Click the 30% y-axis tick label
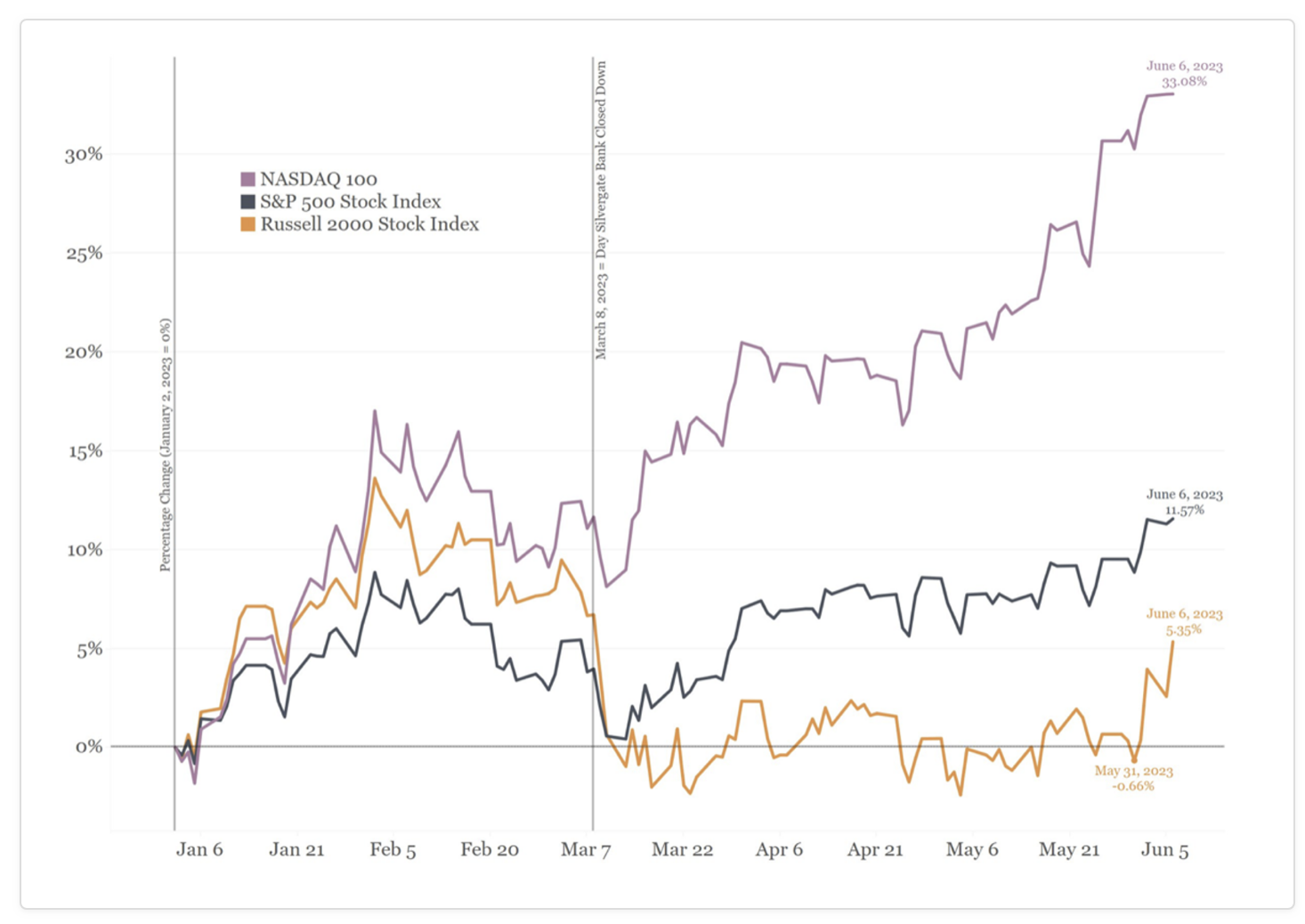 click(x=84, y=155)
